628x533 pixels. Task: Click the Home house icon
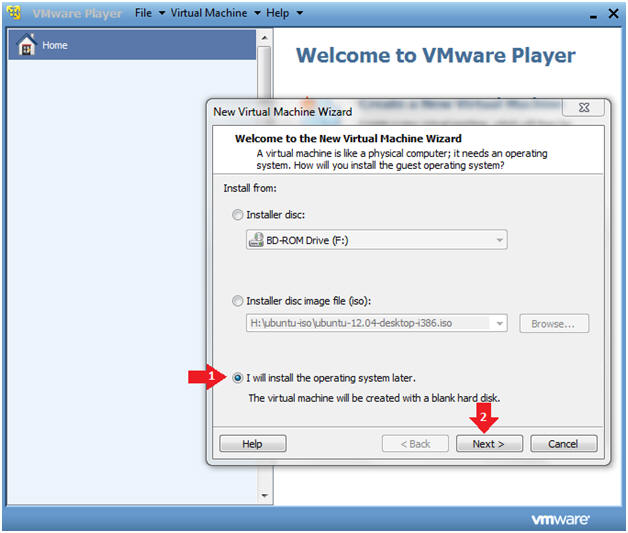(27, 44)
